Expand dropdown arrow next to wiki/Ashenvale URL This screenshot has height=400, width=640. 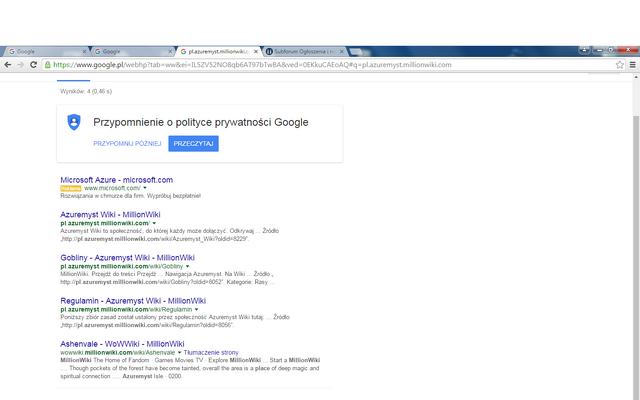[x=179, y=353]
